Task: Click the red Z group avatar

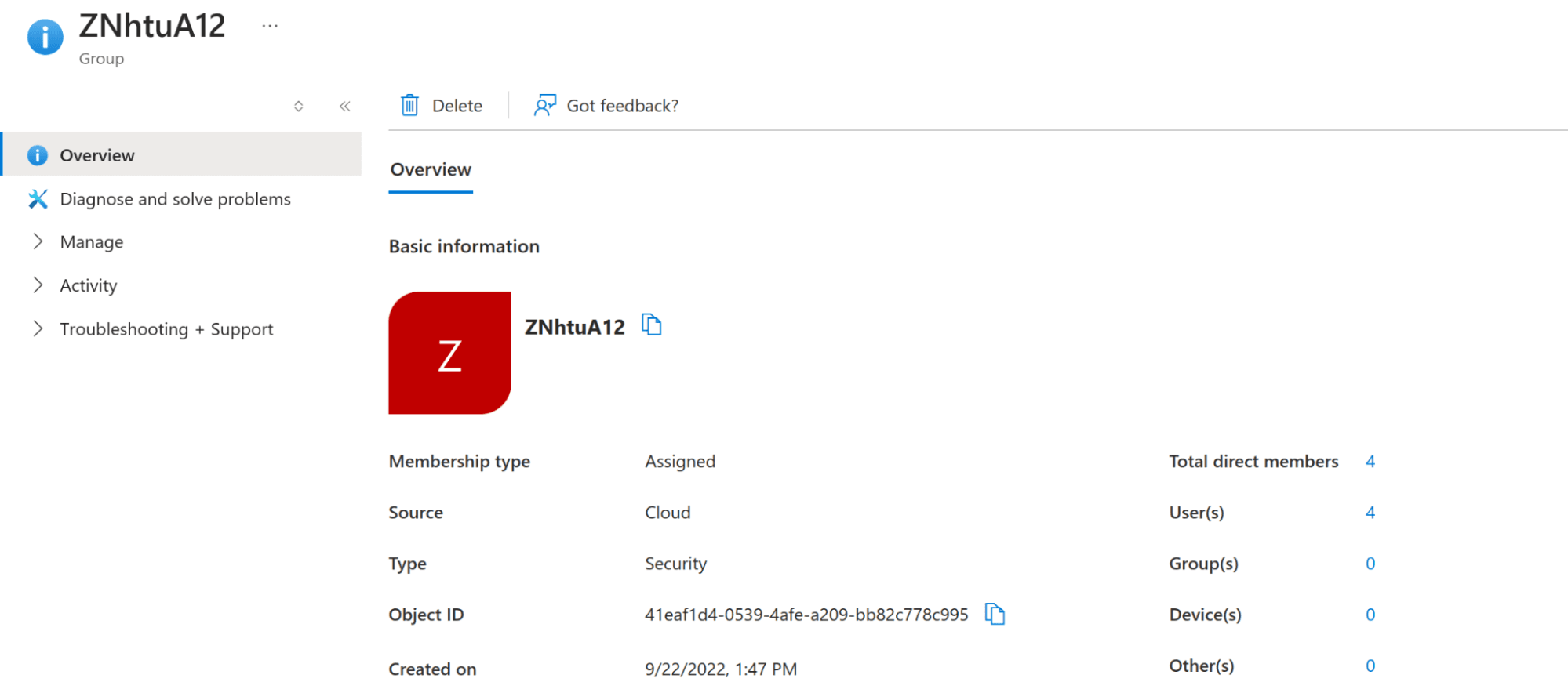Action: (449, 353)
